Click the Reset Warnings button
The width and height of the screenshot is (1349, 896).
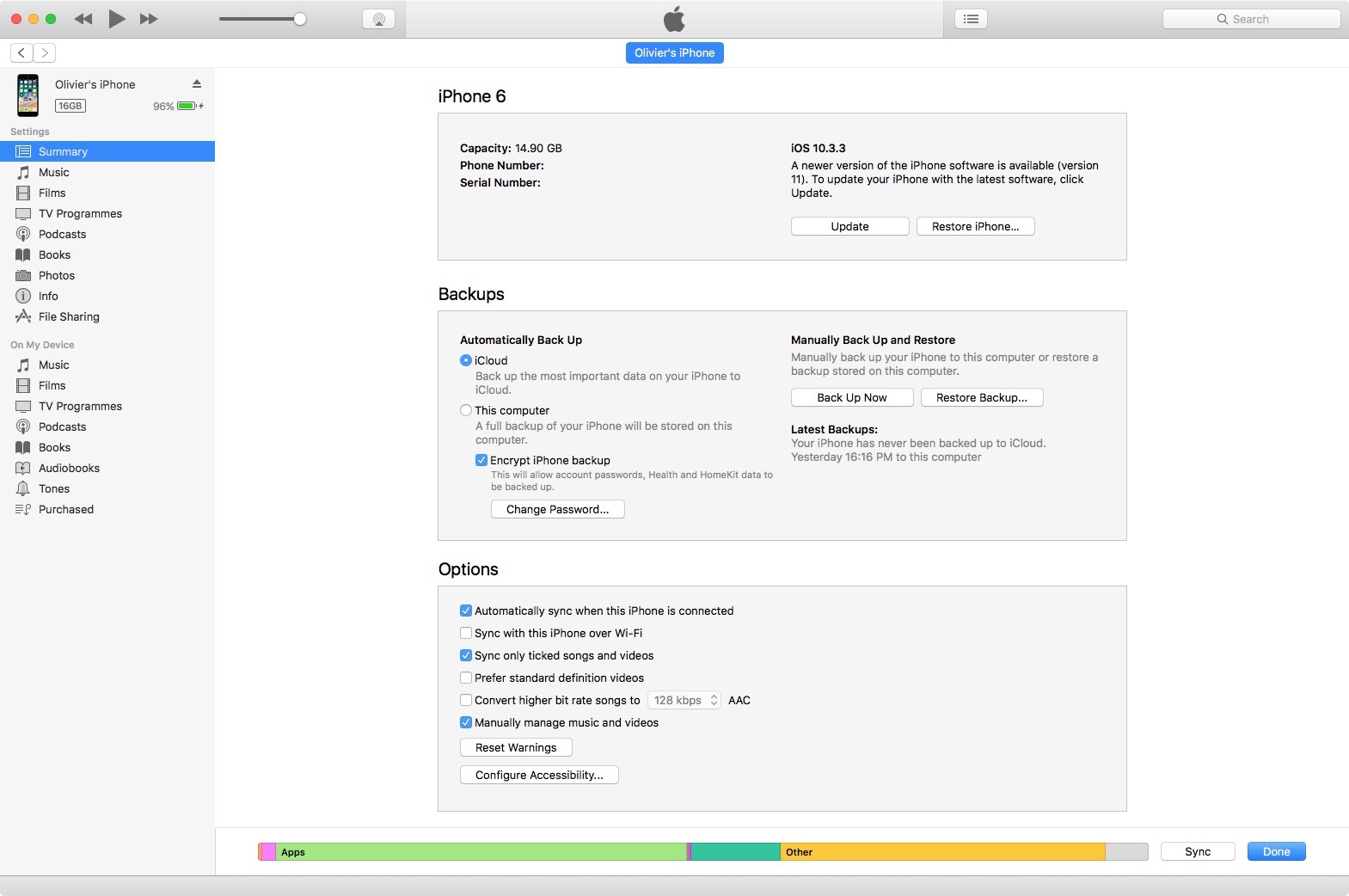click(x=516, y=747)
